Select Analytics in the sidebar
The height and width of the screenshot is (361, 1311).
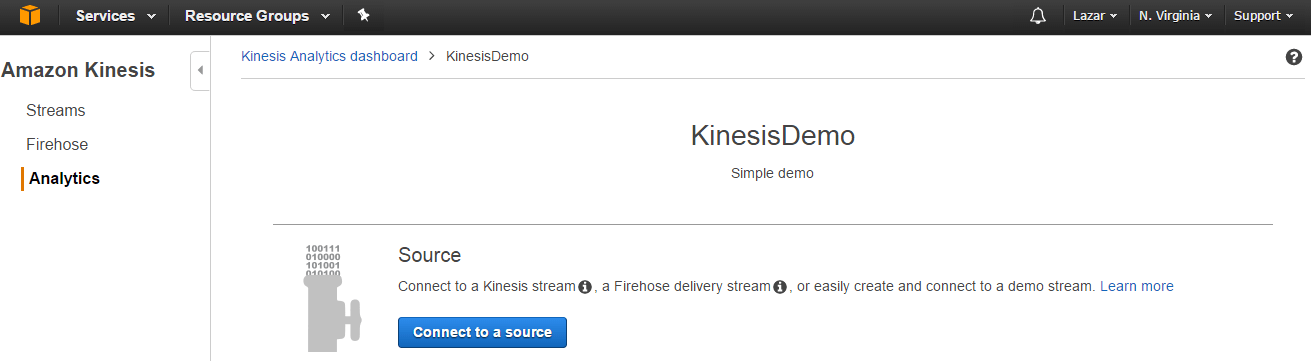(x=64, y=179)
